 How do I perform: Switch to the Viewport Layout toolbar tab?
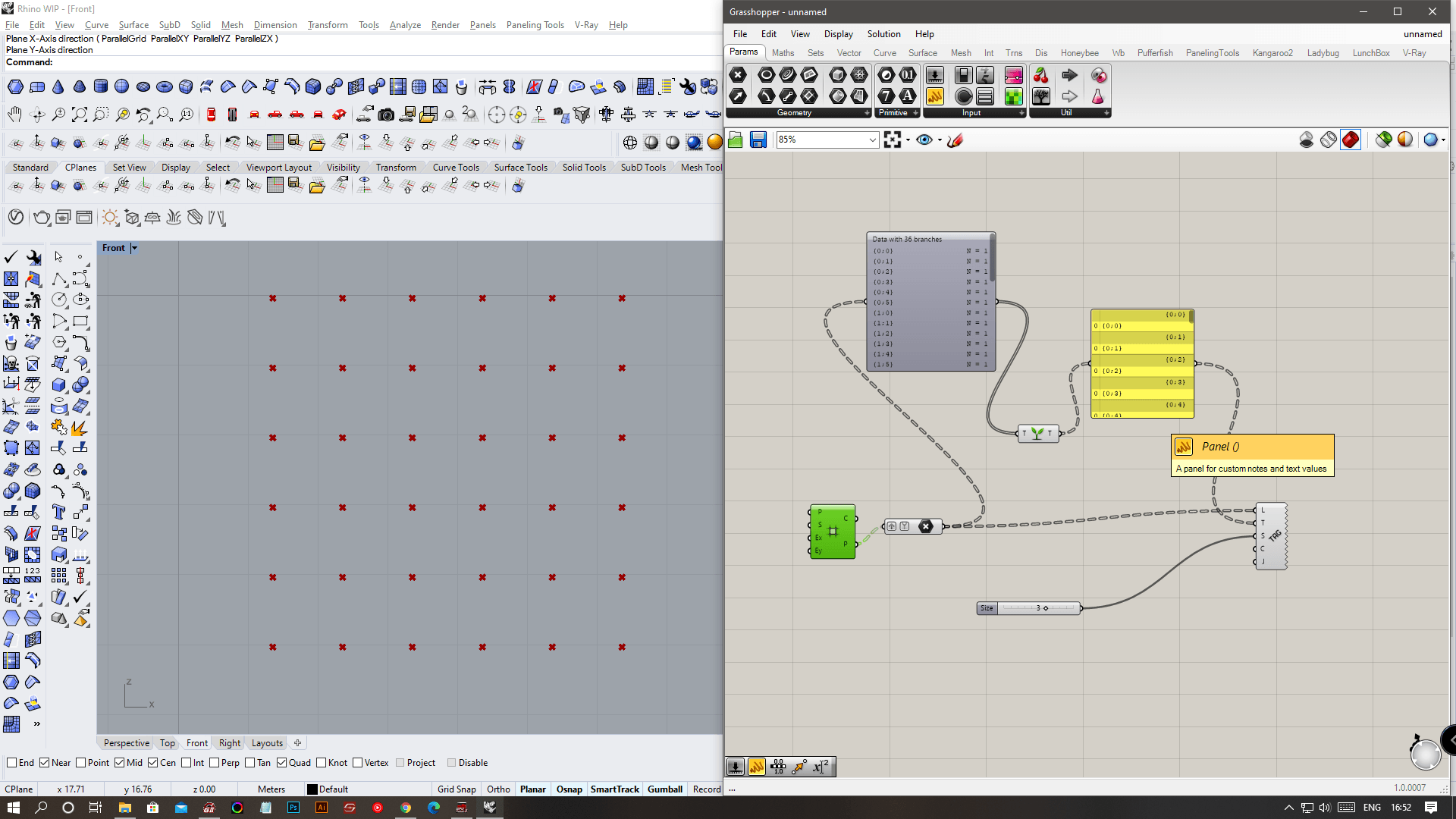point(278,168)
